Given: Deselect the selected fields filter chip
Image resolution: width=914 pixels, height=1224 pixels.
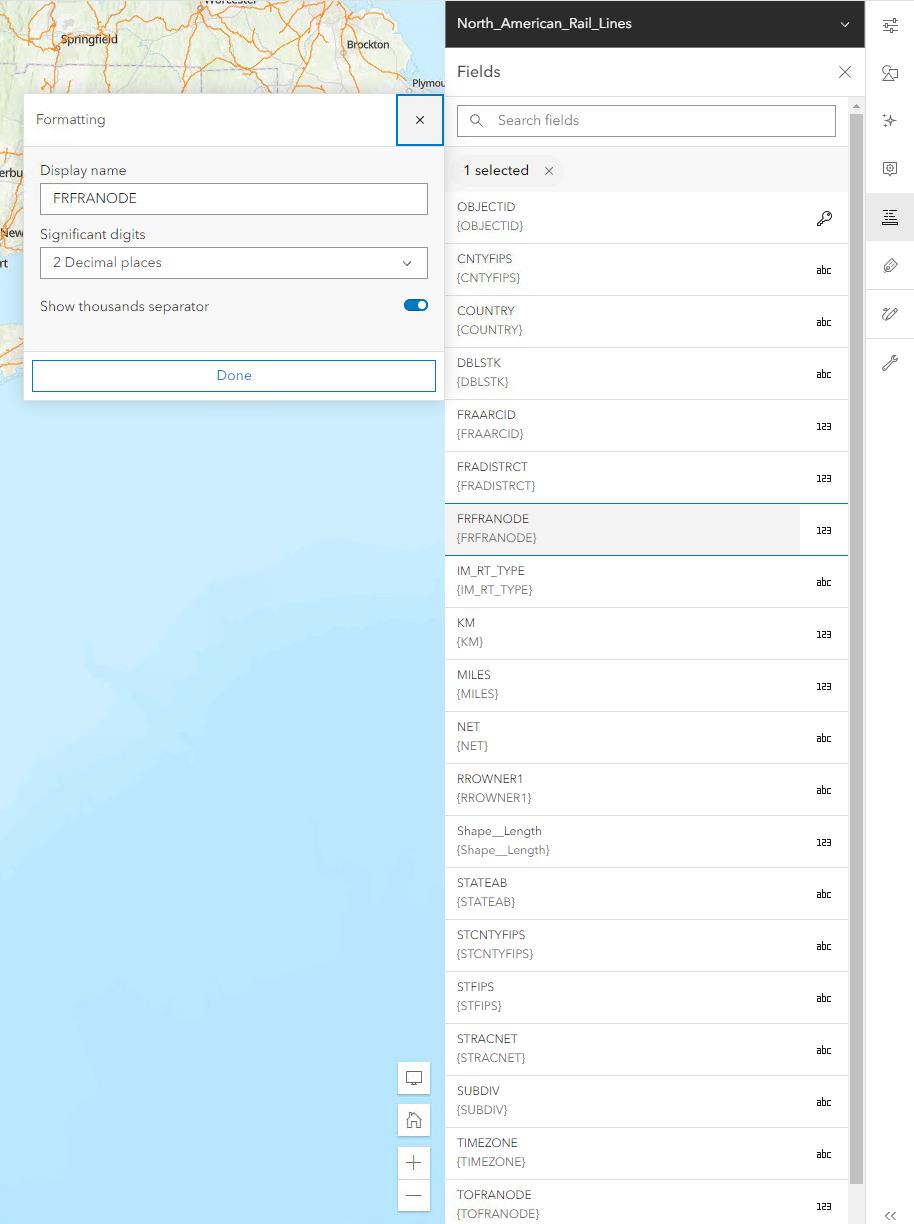Looking at the screenshot, I should click(548, 170).
